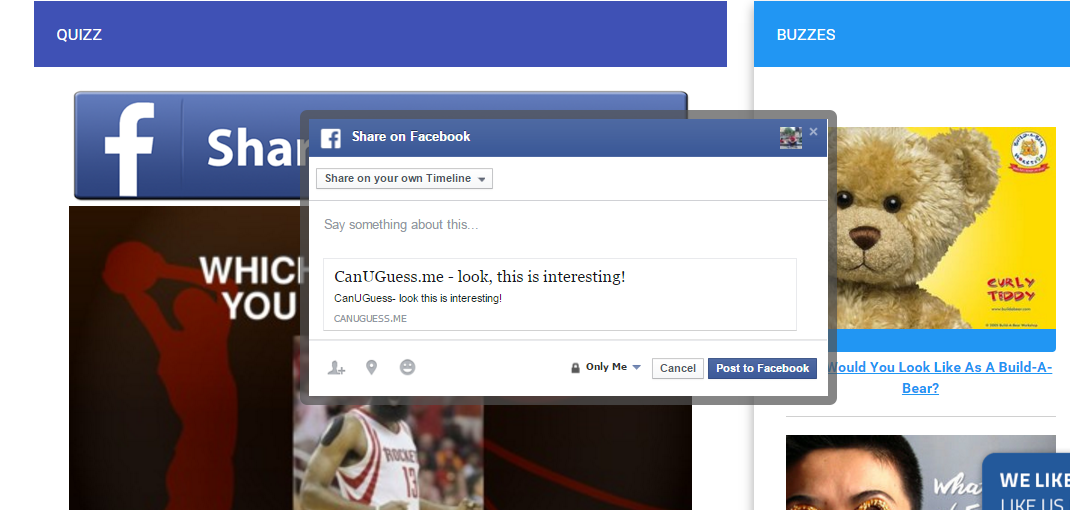Select the BUZZES section header
Image resolution: width=1070 pixels, height=510 pixels.
tap(911, 35)
